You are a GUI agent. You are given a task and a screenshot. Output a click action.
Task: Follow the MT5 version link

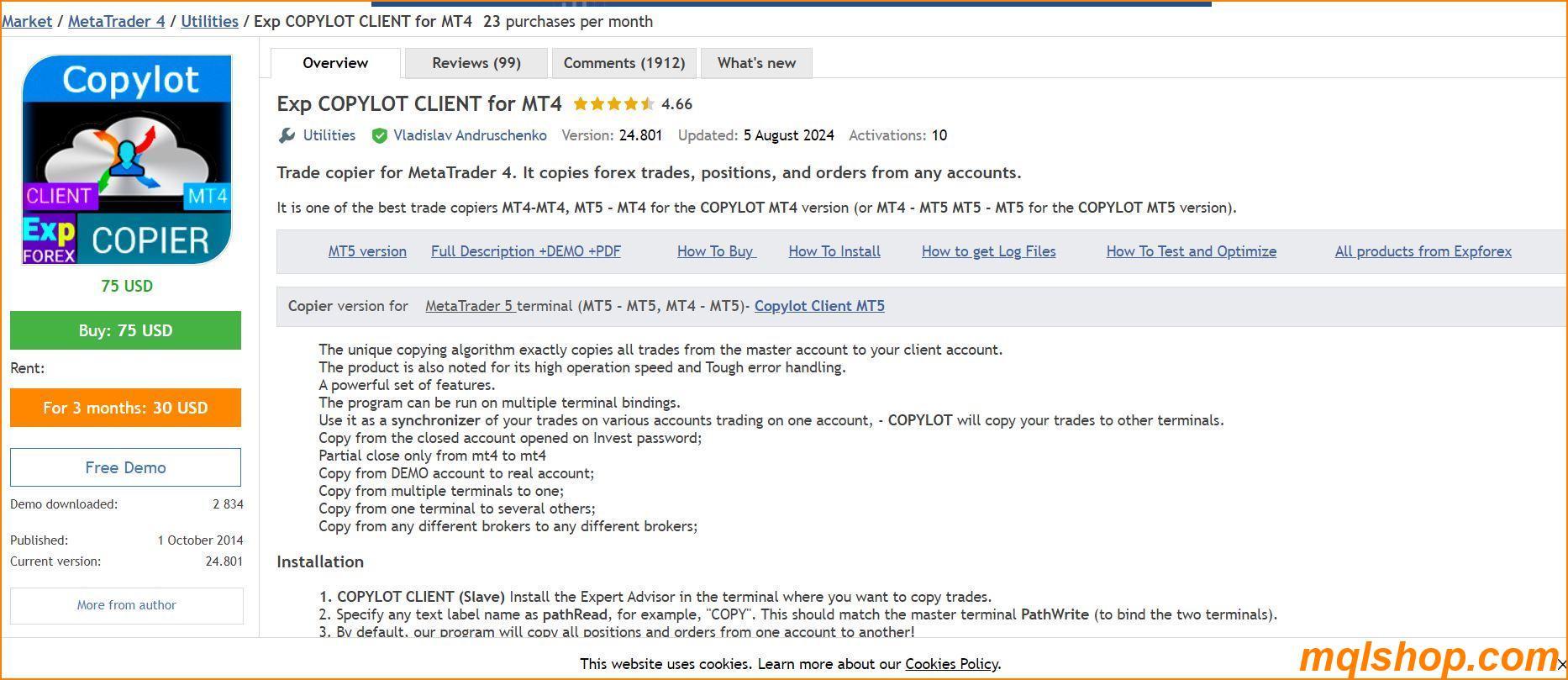(x=366, y=250)
